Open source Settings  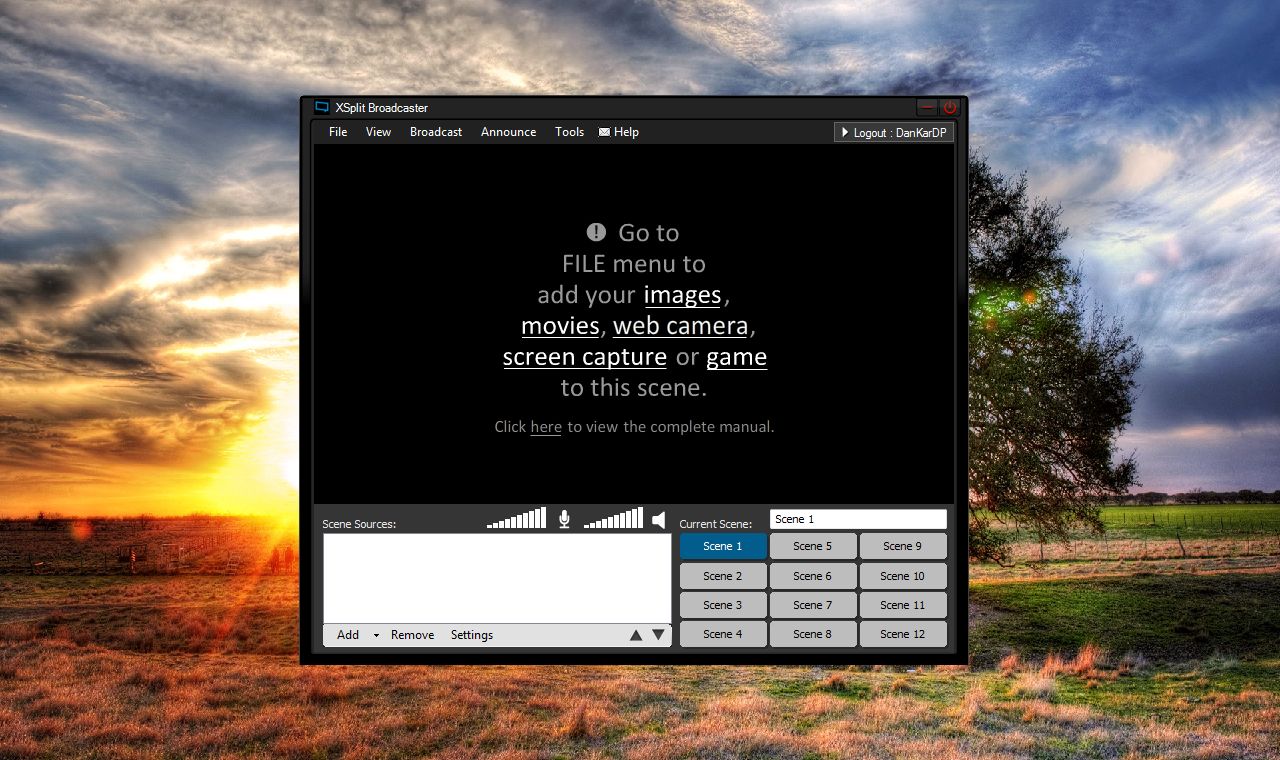click(472, 635)
